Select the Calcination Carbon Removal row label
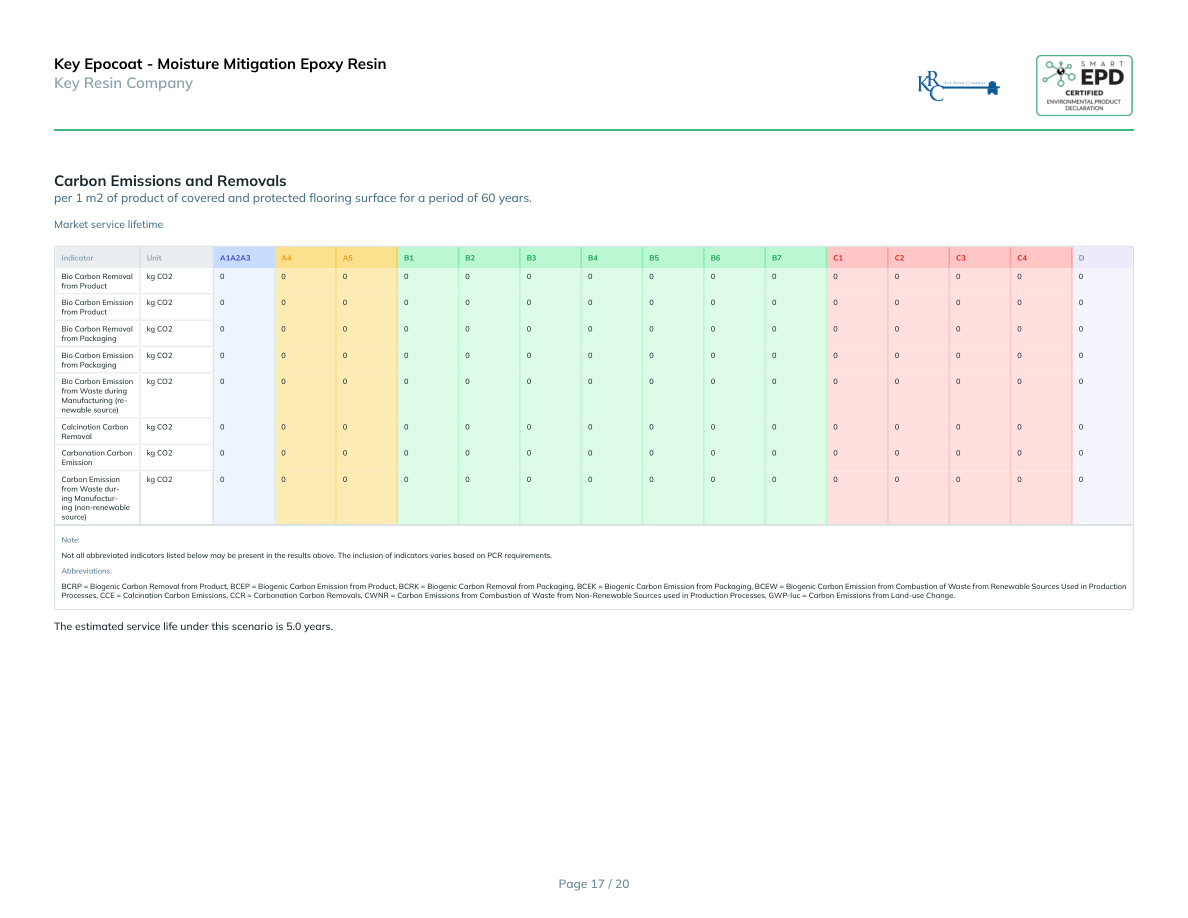 (x=95, y=431)
